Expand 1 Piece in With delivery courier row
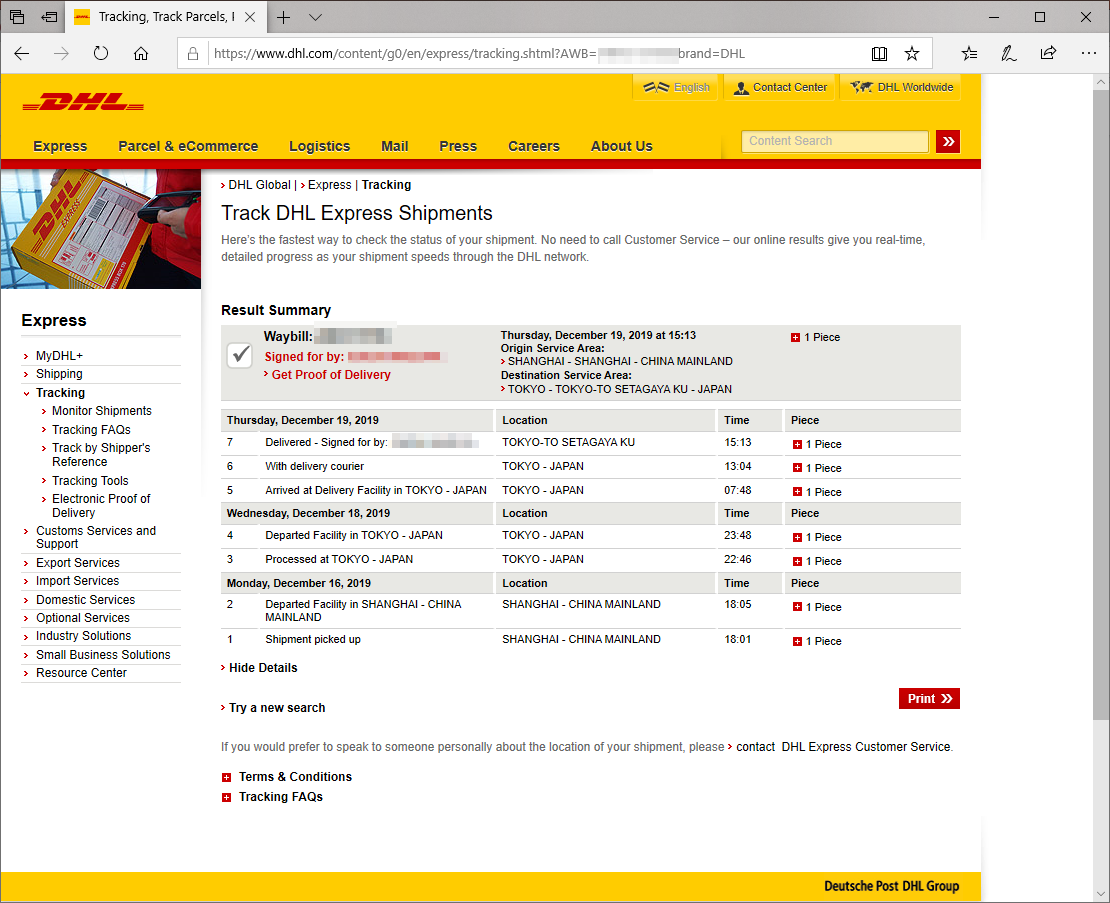 point(797,468)
